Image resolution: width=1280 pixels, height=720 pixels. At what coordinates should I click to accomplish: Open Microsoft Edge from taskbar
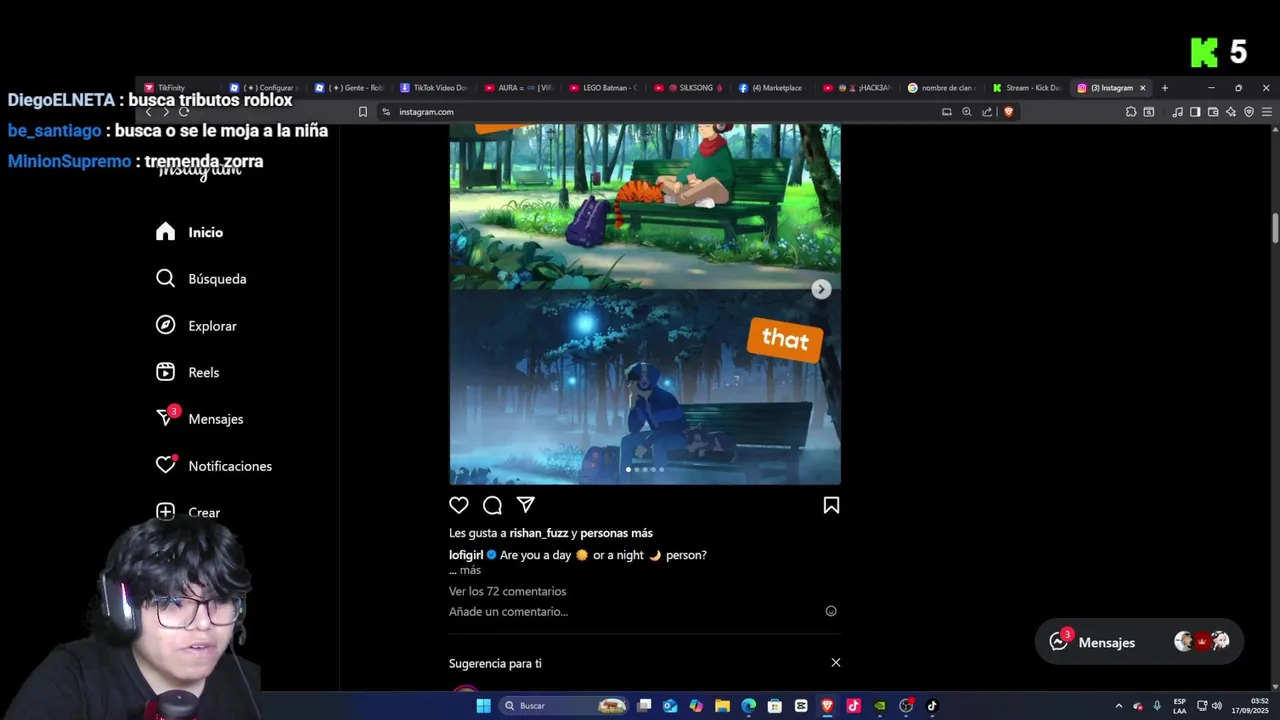pyautogui.click(x=748, y=706)
